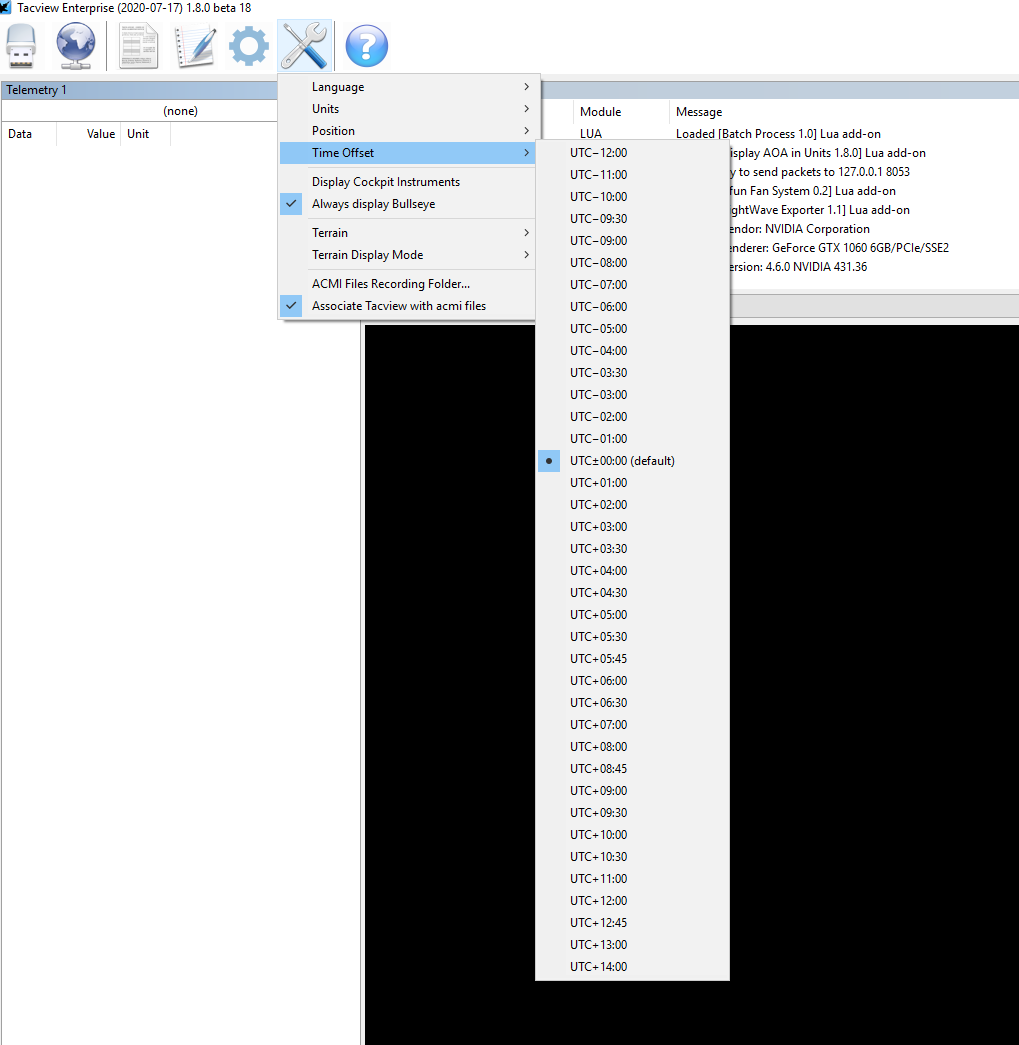Click the Value column header
This screenshot has width=1019, height=1045.
pyautogui.click(x=89, y=134)
